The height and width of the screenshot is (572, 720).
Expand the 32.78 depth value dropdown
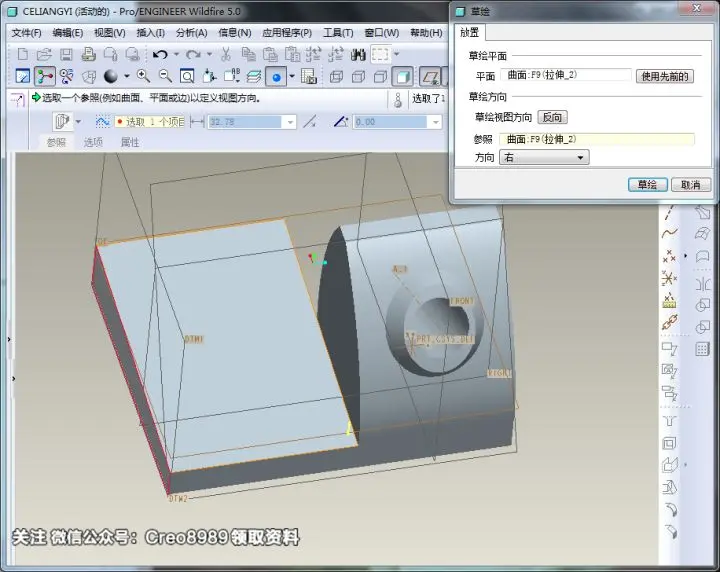pyautogui.click(x=290, y=122)
